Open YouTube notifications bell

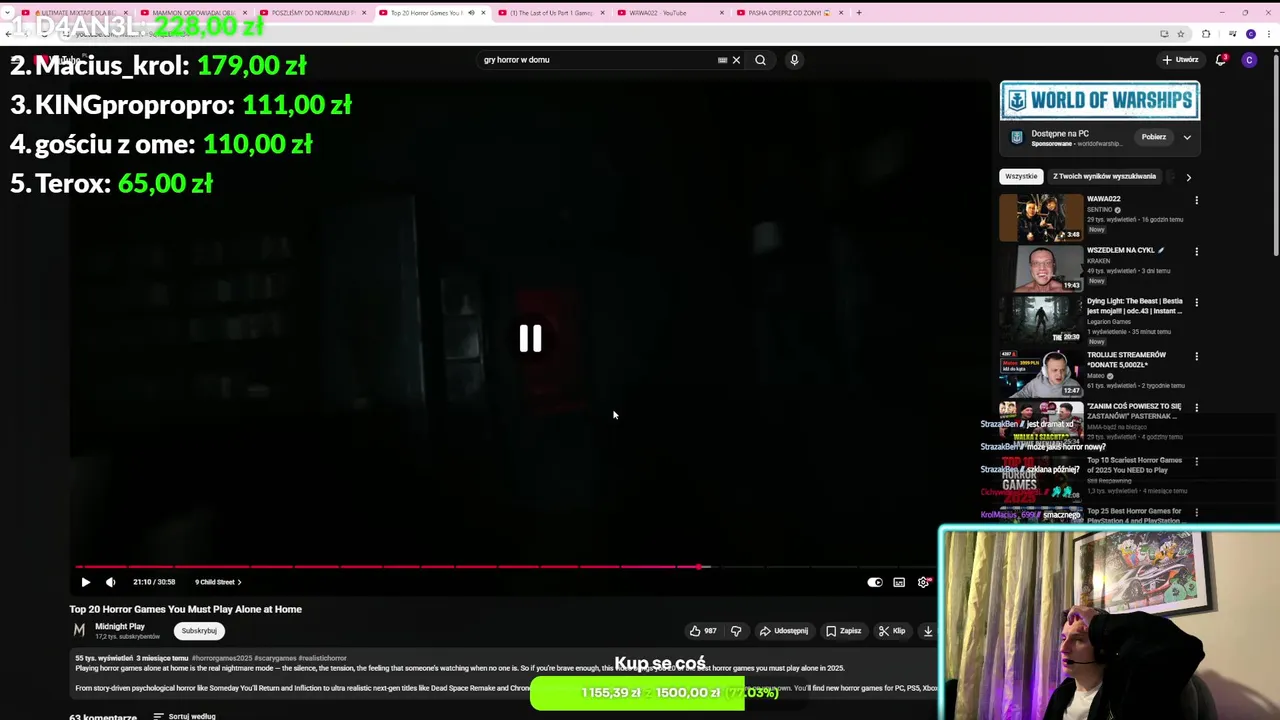point(1221,60)
